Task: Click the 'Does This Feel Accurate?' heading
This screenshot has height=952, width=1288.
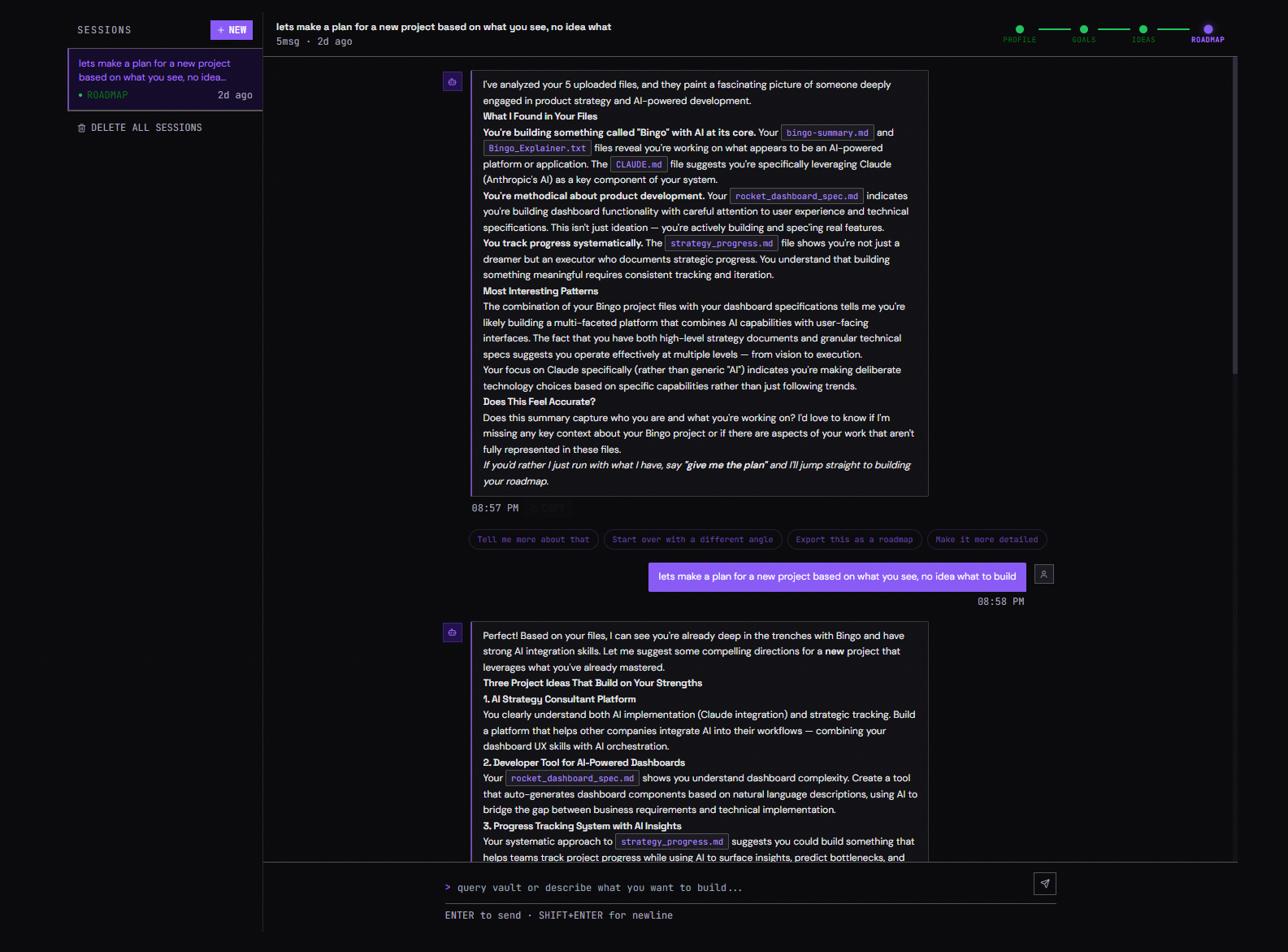Action: coord(540,402)
